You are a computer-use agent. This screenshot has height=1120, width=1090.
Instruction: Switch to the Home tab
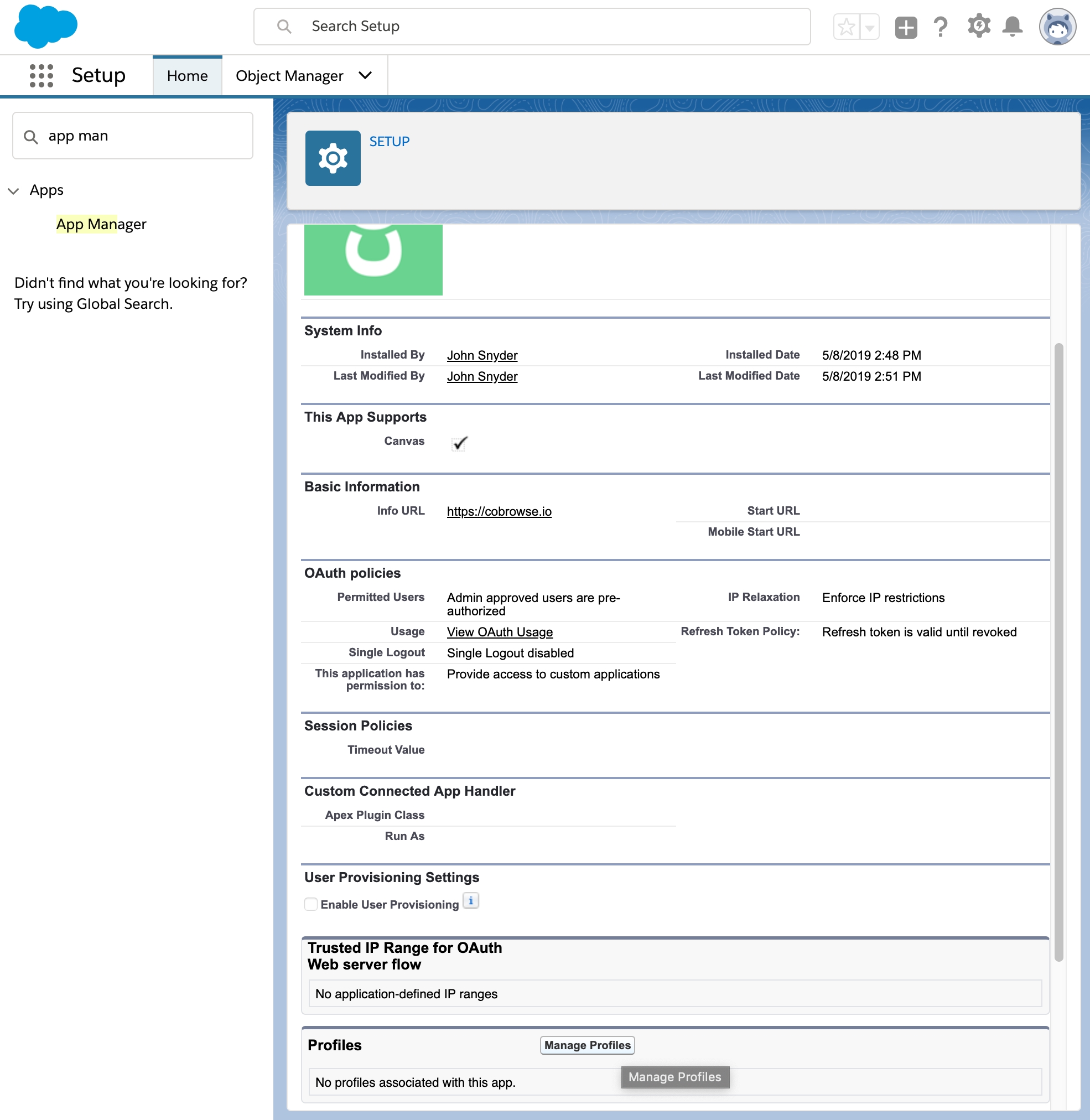(x=187, y=76)
